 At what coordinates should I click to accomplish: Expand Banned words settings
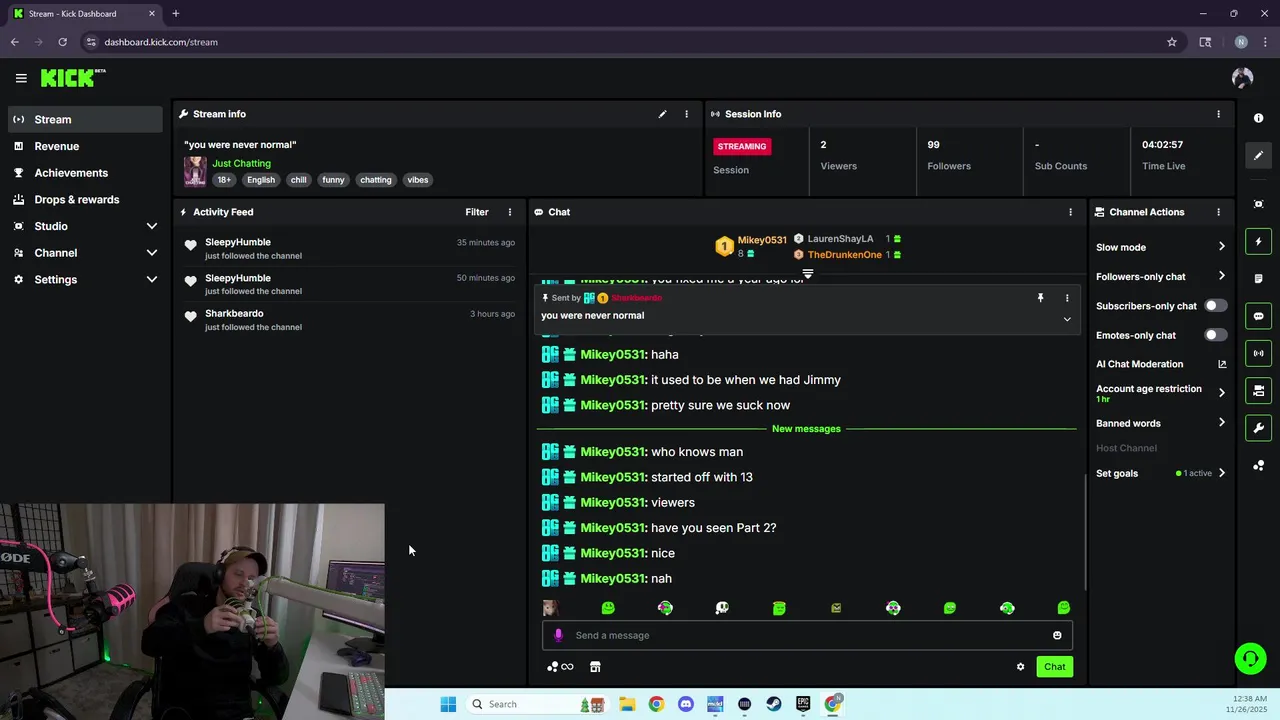(1161, 423)
